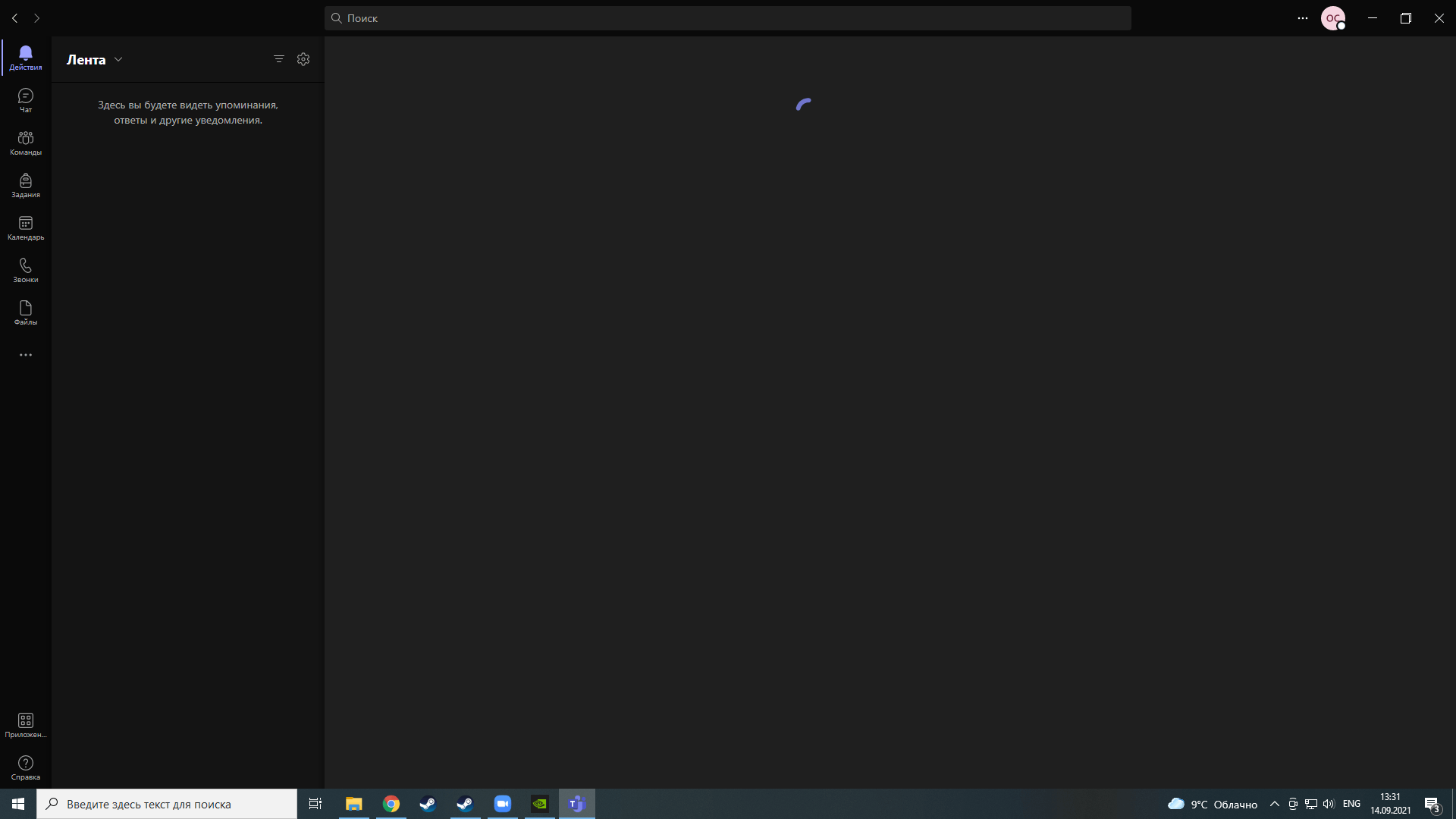Open the Assignments (Задания) section
This screenshot has width=1456, height=819.
tap(26, 185)
